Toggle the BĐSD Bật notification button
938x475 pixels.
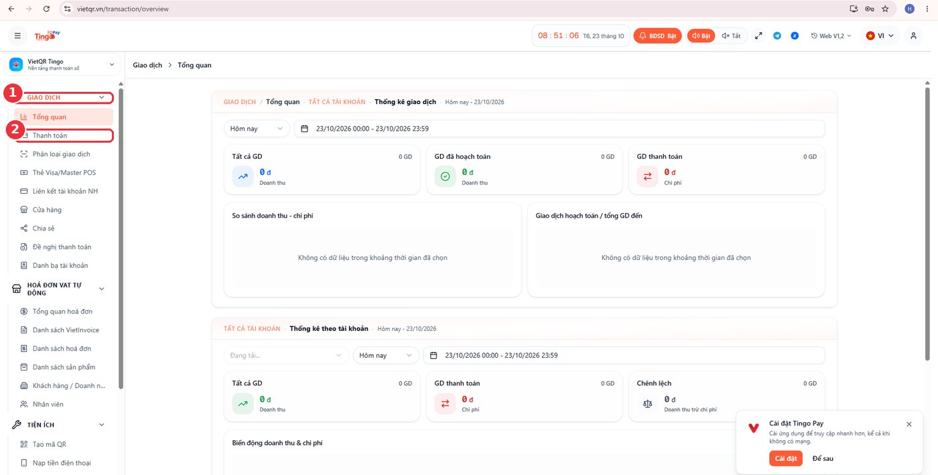coord(657,36)
